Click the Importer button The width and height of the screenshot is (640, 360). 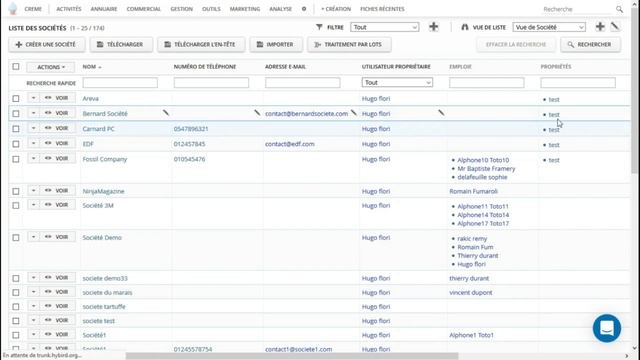click(x=276, y=44)
